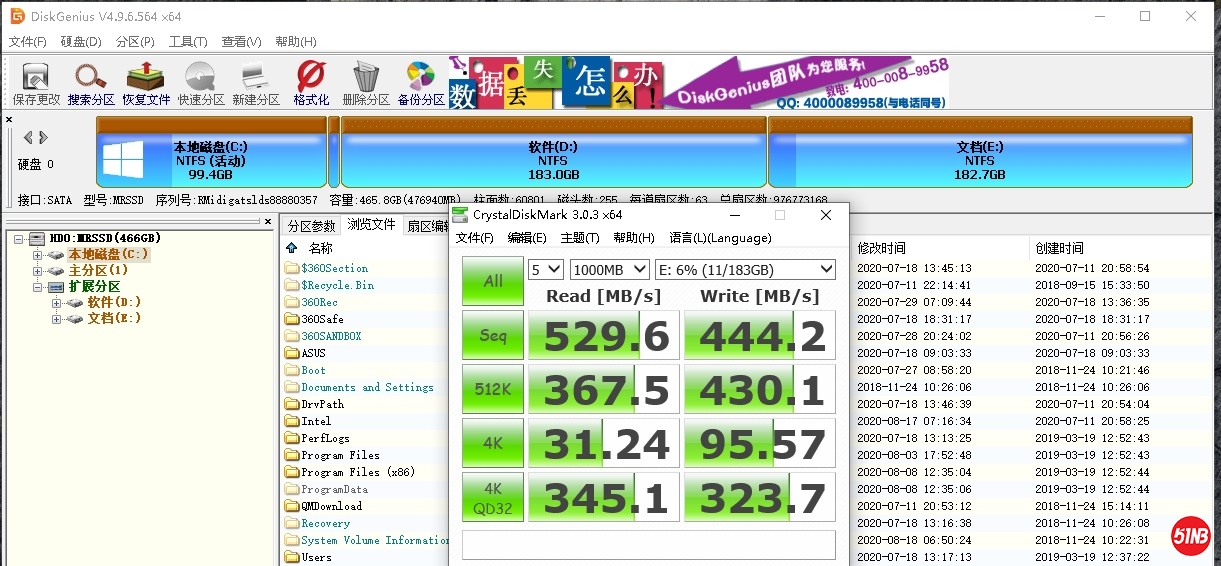
Task: Click the Format (格式化) toolbar icon
Action: coord(311,82)
